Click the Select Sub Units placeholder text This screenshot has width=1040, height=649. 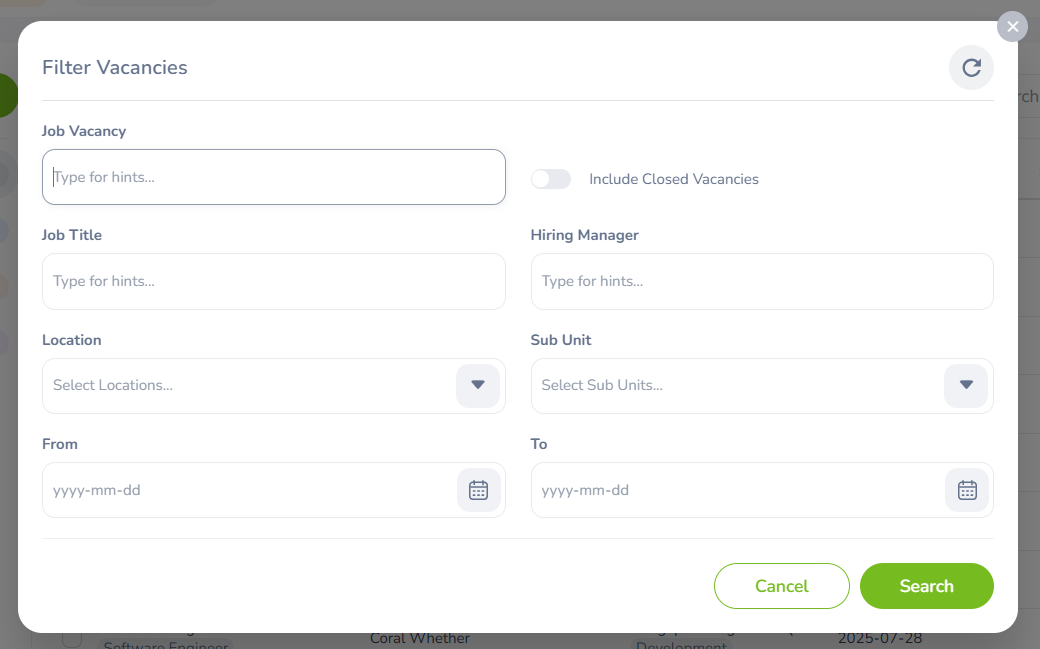coord(602,385)
